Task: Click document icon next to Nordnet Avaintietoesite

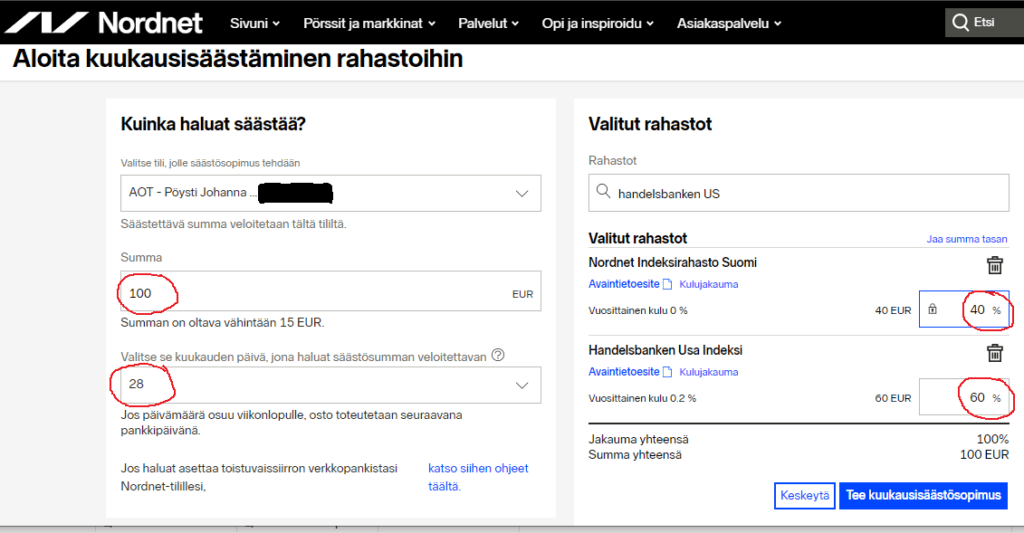Action: click(667, 284)
